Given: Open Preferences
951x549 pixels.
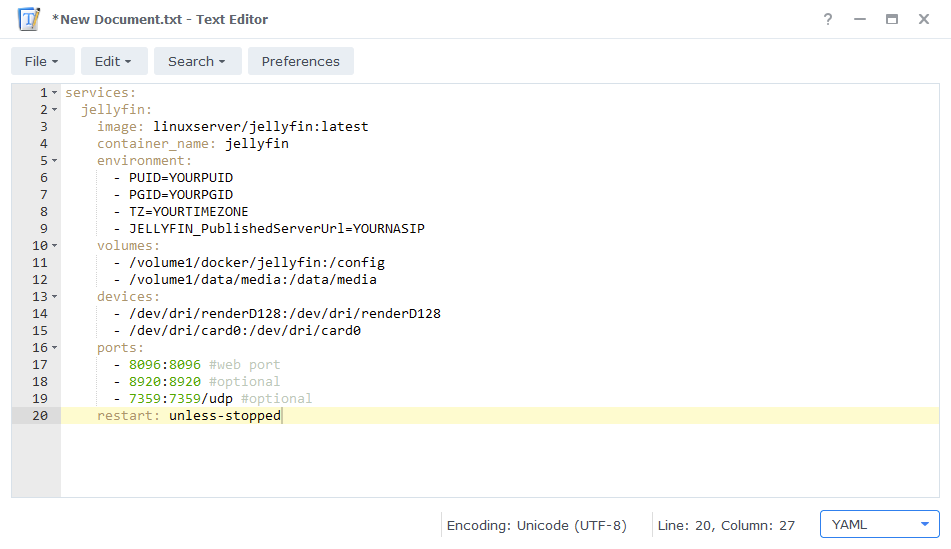Looking at the screenshot, I should 301,61.
